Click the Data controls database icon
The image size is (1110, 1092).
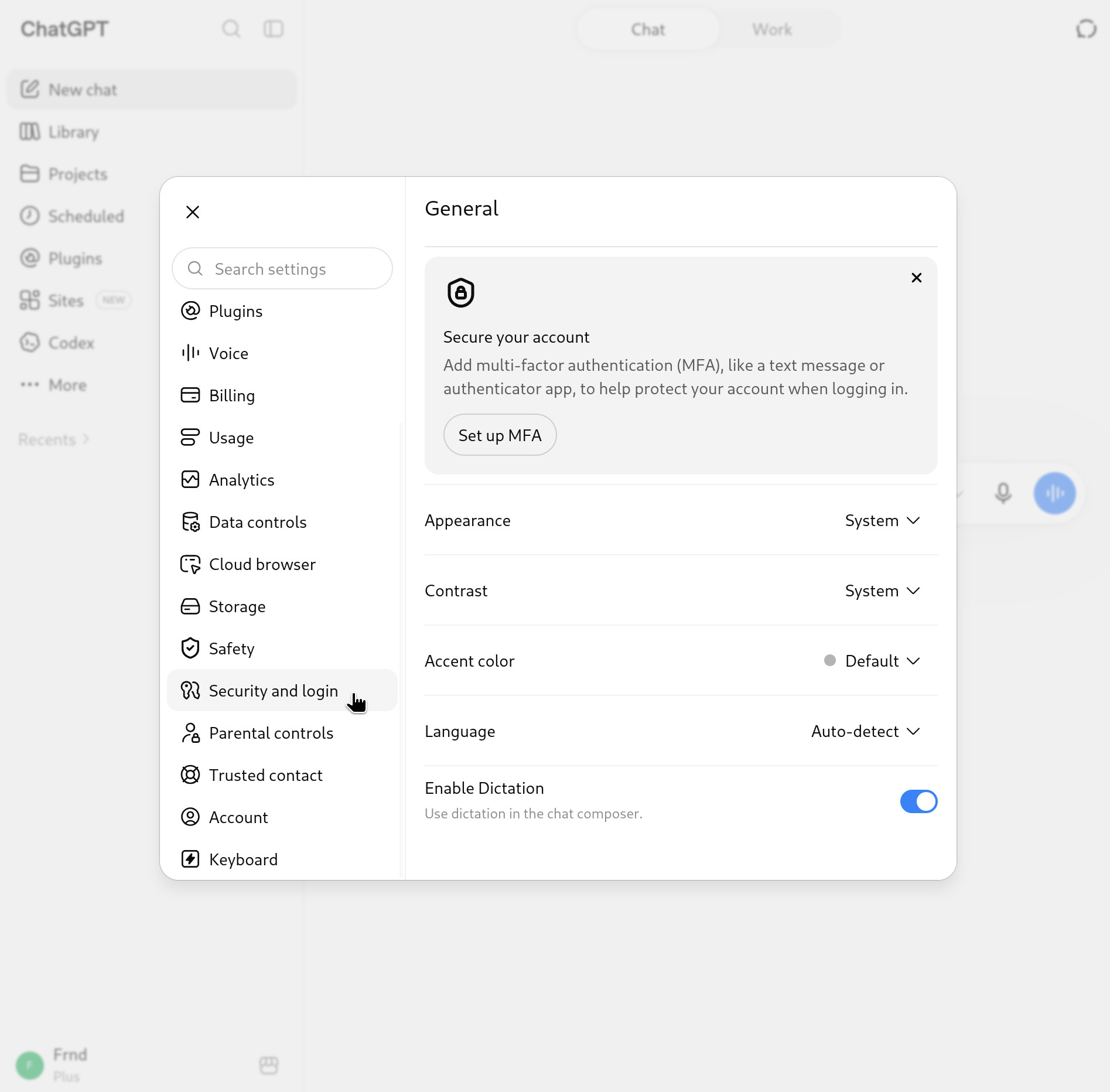[190, 522]
